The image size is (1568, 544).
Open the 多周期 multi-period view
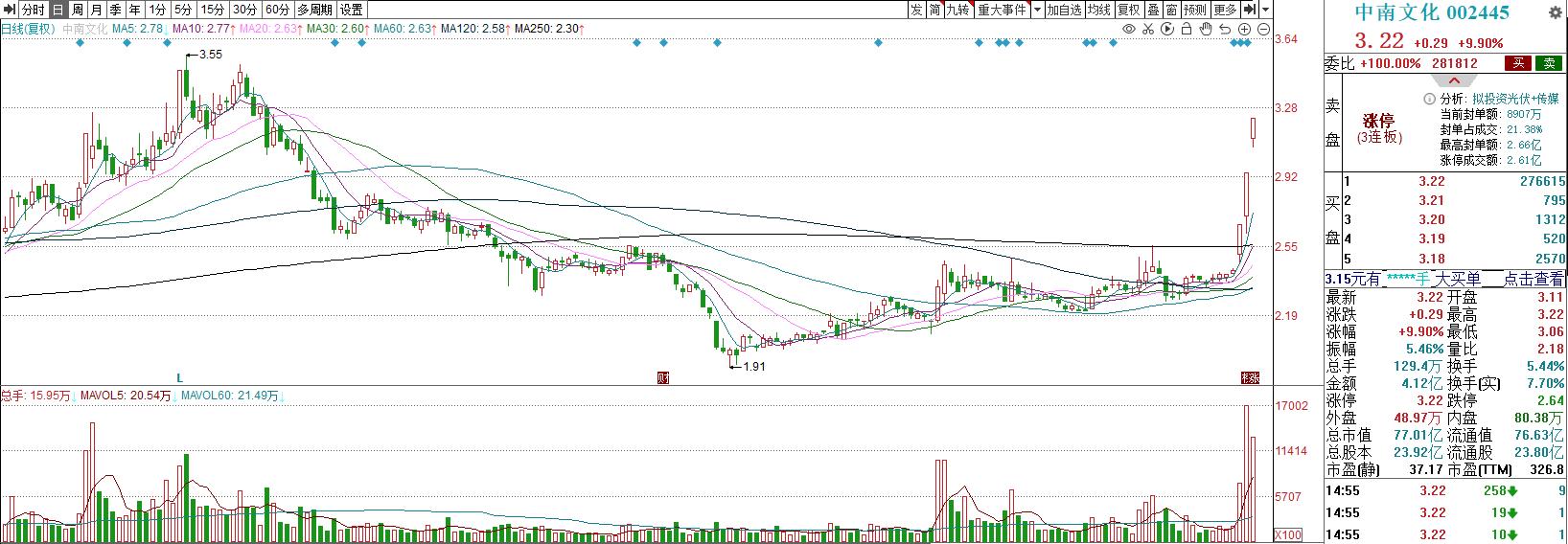pos(315,10)
